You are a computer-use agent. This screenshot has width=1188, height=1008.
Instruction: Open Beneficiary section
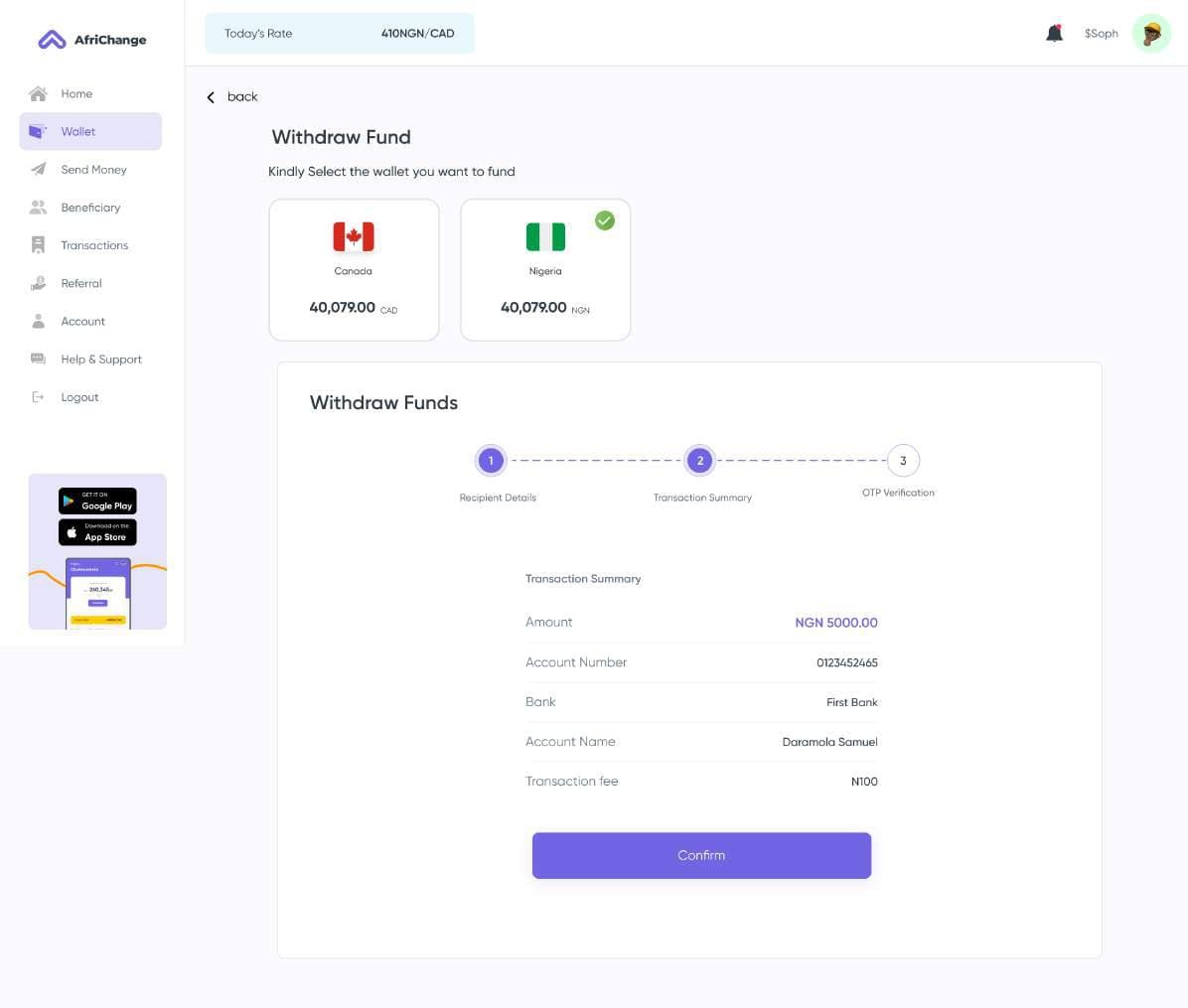point(90,208)
